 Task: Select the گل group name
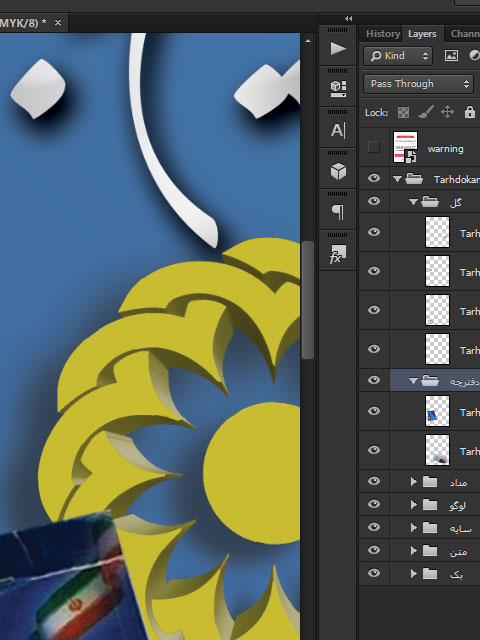coord(456,202)
